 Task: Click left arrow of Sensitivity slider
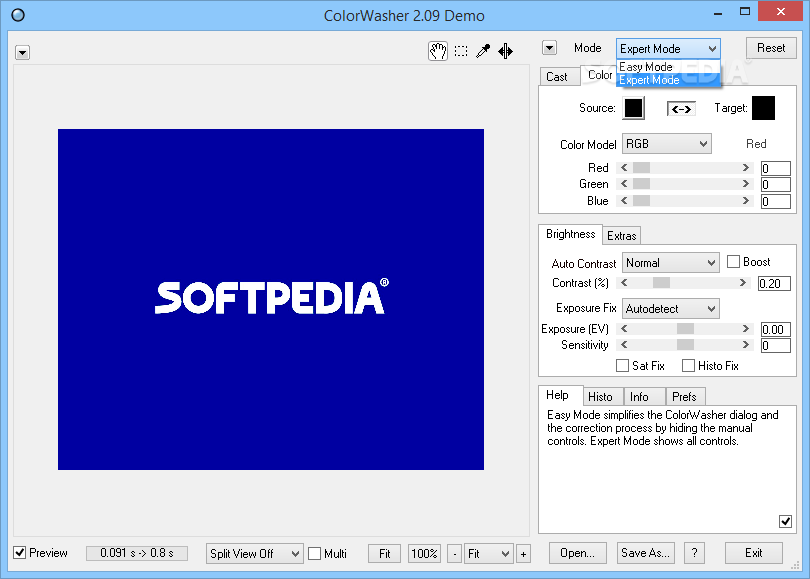[624, 345]
